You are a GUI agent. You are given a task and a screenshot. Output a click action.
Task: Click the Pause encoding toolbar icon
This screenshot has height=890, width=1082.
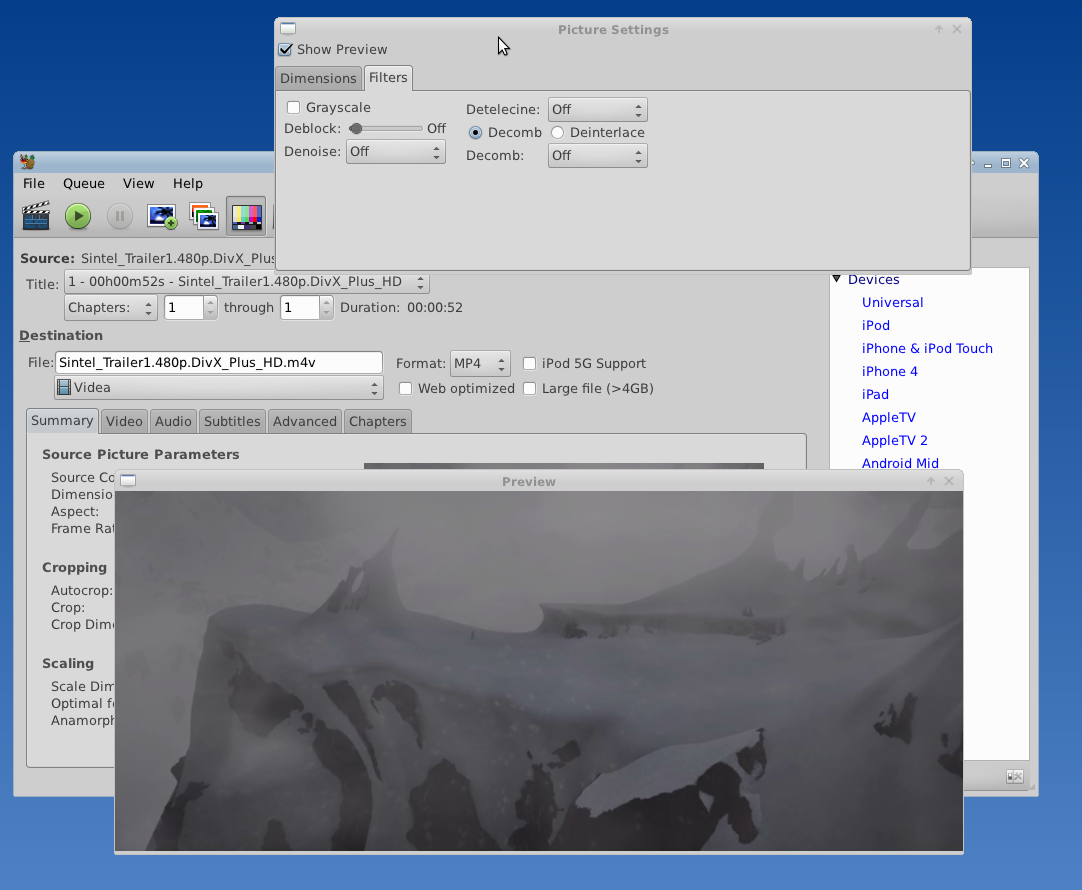tap(119, 216)
